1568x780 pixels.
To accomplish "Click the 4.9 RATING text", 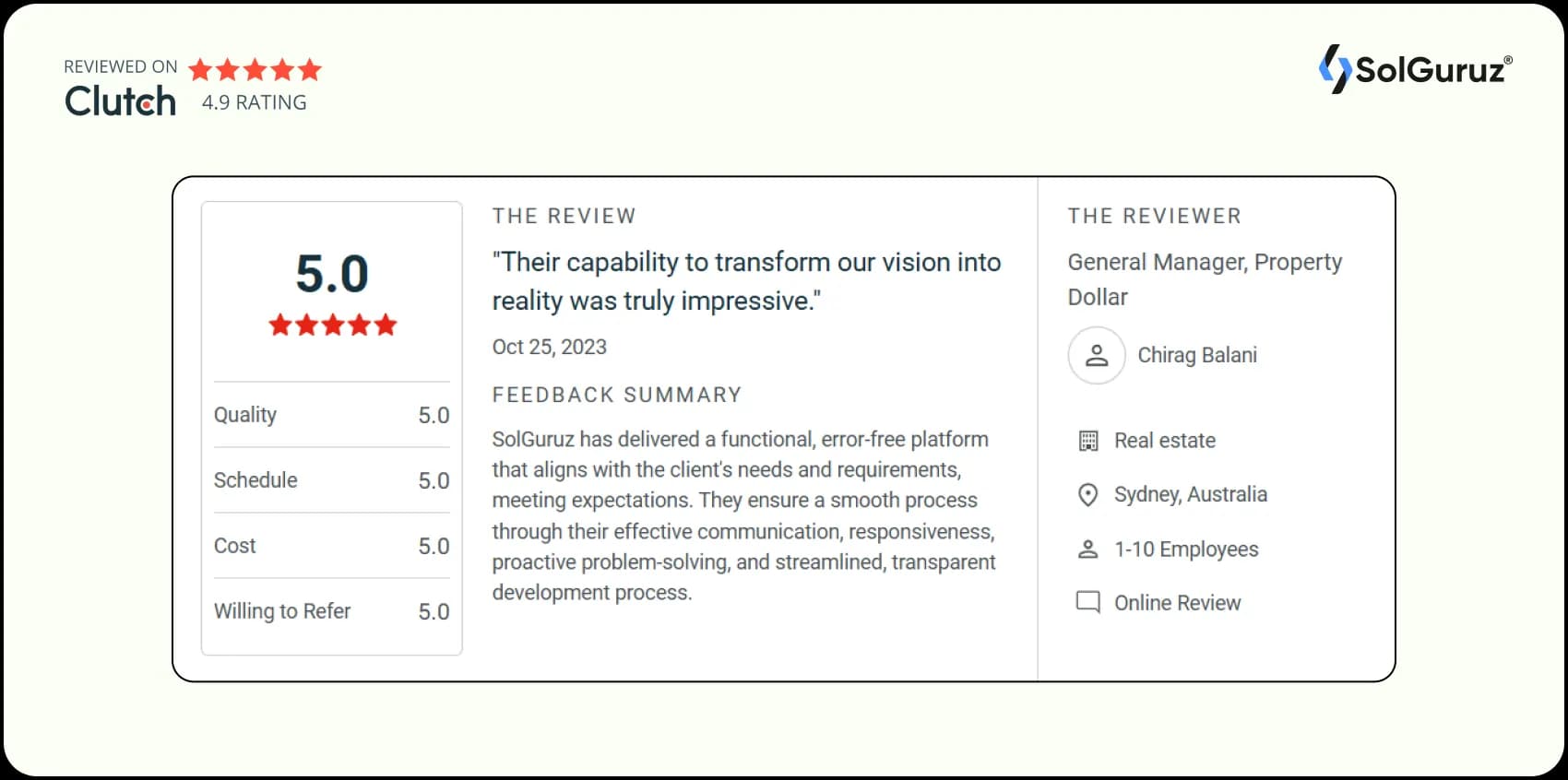I will coord(255,102).
